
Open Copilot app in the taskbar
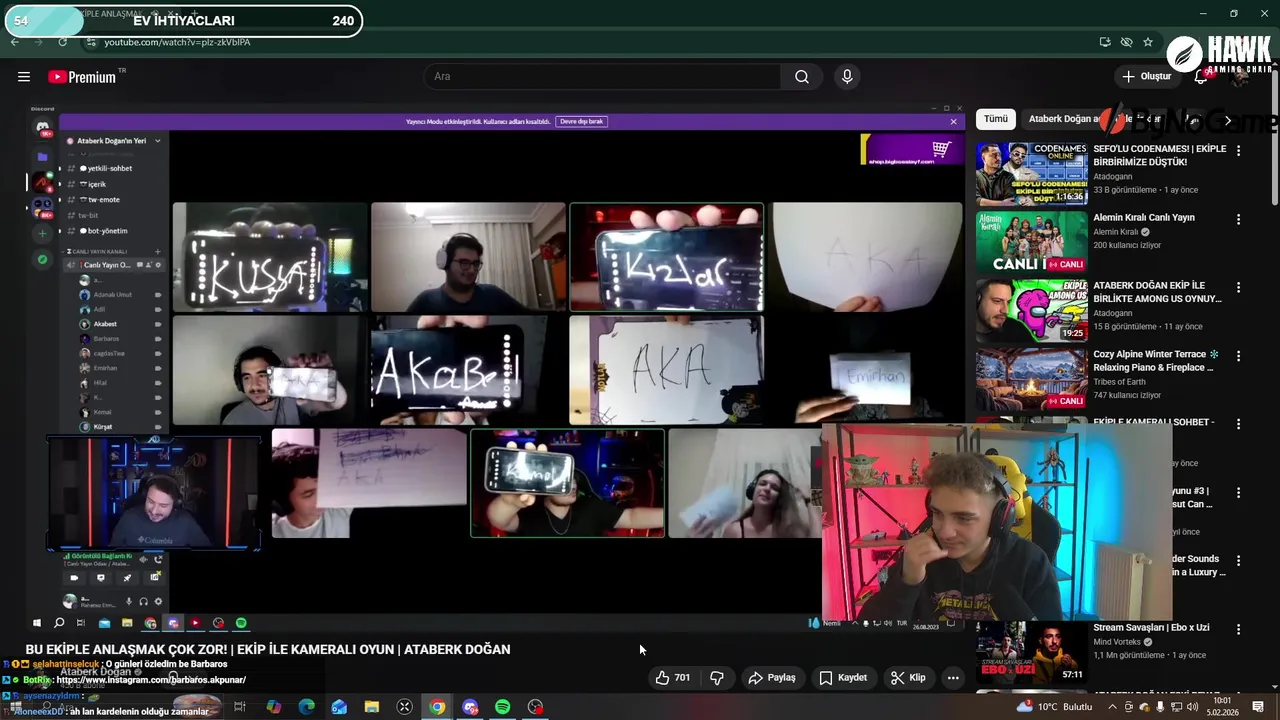[x=273, y=707]
